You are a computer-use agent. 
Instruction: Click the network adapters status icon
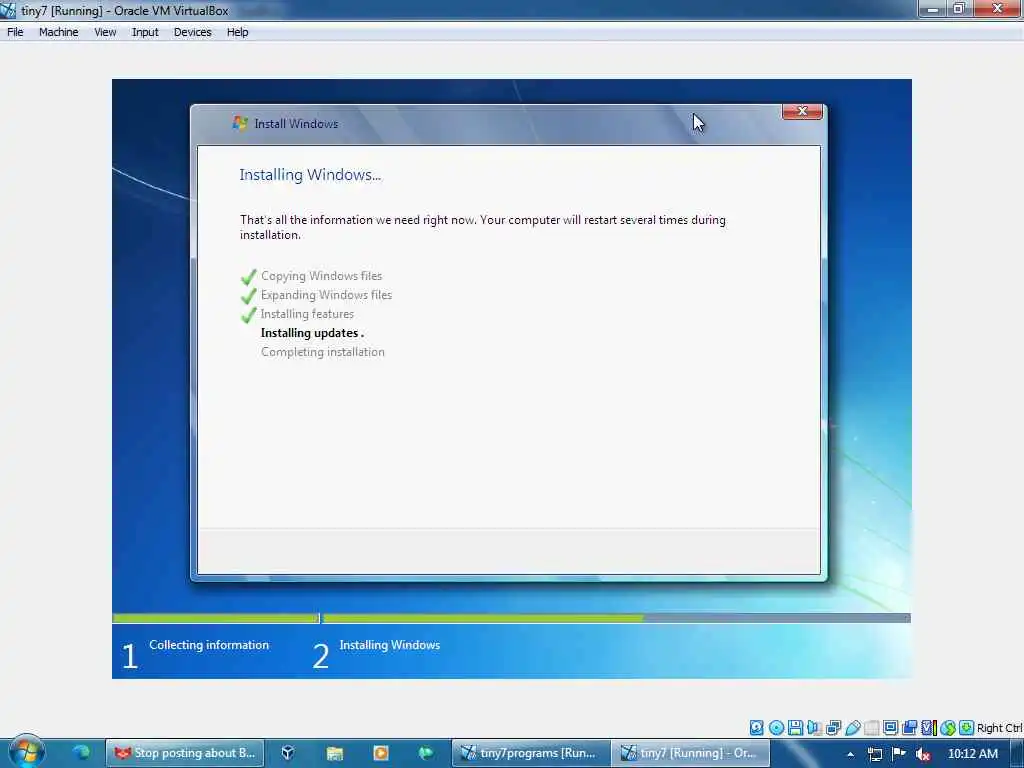click(x=833, y=728)
